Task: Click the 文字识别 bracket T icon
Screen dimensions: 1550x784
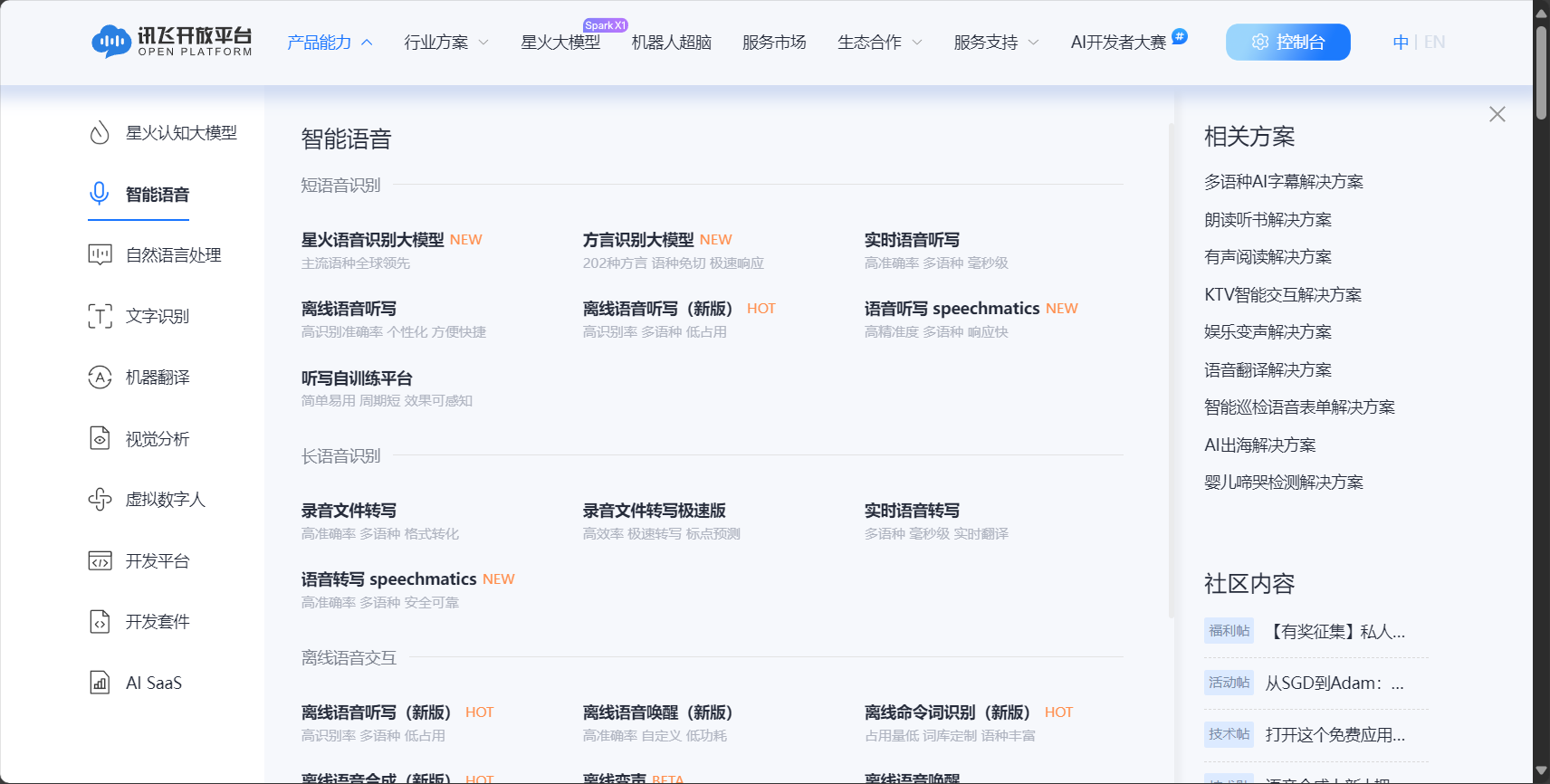Action: click(x=100, y=316)
